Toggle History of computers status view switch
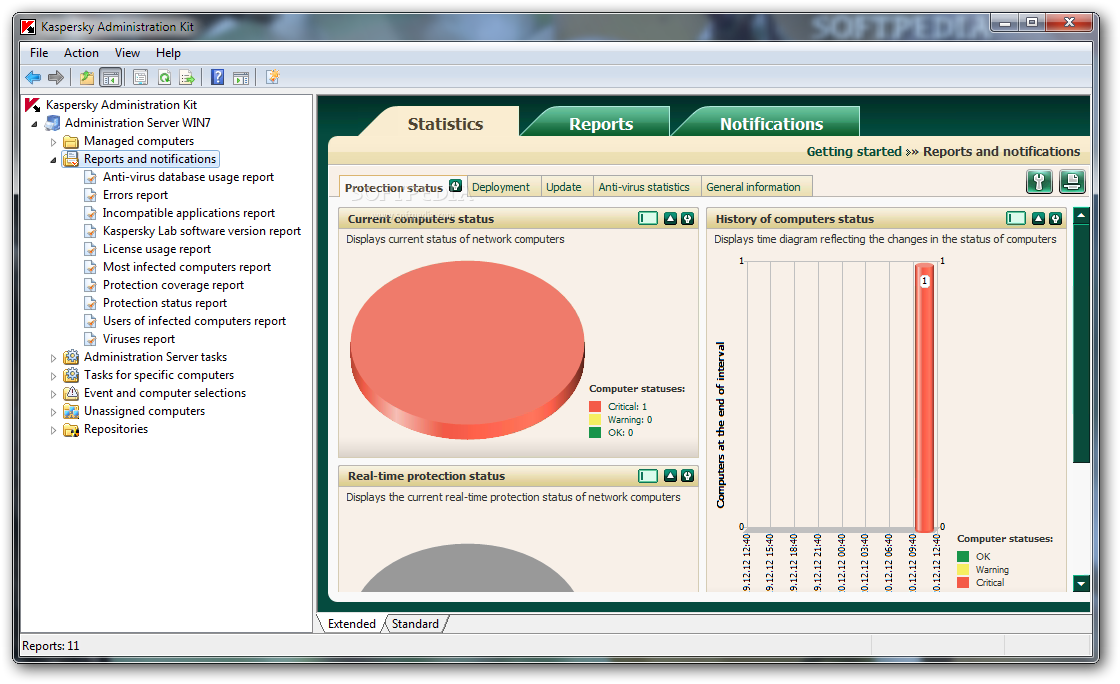The height and width of the screenshot is (684, 1120). tap(1016, 218)
